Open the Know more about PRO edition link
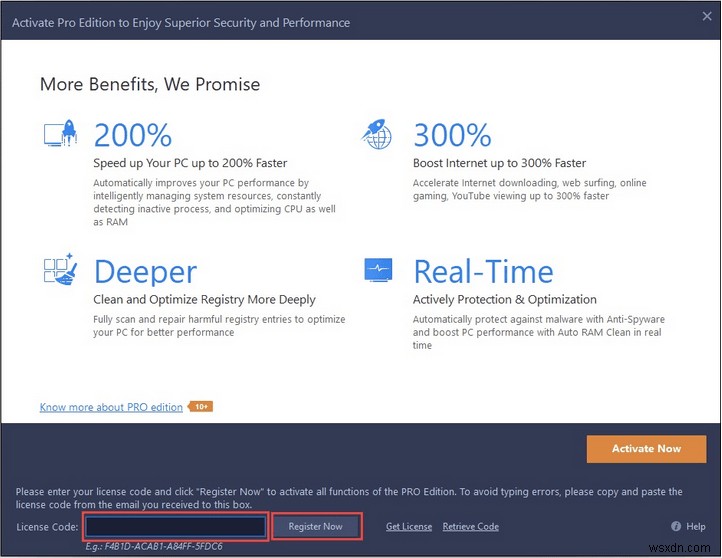 [111, 407]
